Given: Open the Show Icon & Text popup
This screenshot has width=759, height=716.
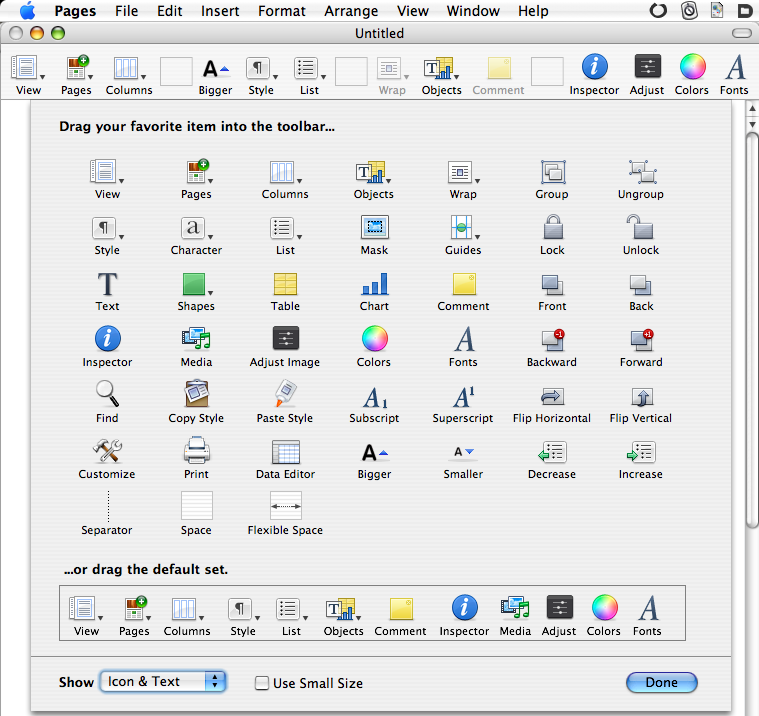Looking at the screenshot, I should [163, 682].
